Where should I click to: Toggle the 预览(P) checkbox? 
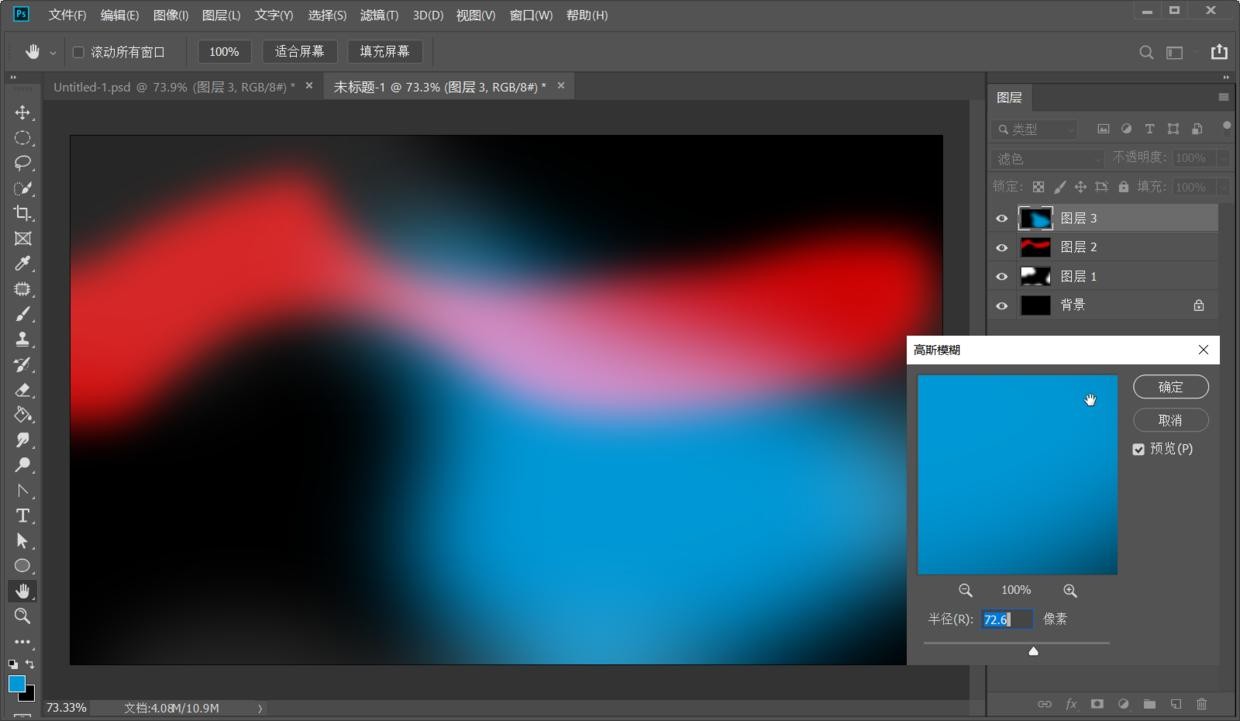coord(1138,449)
